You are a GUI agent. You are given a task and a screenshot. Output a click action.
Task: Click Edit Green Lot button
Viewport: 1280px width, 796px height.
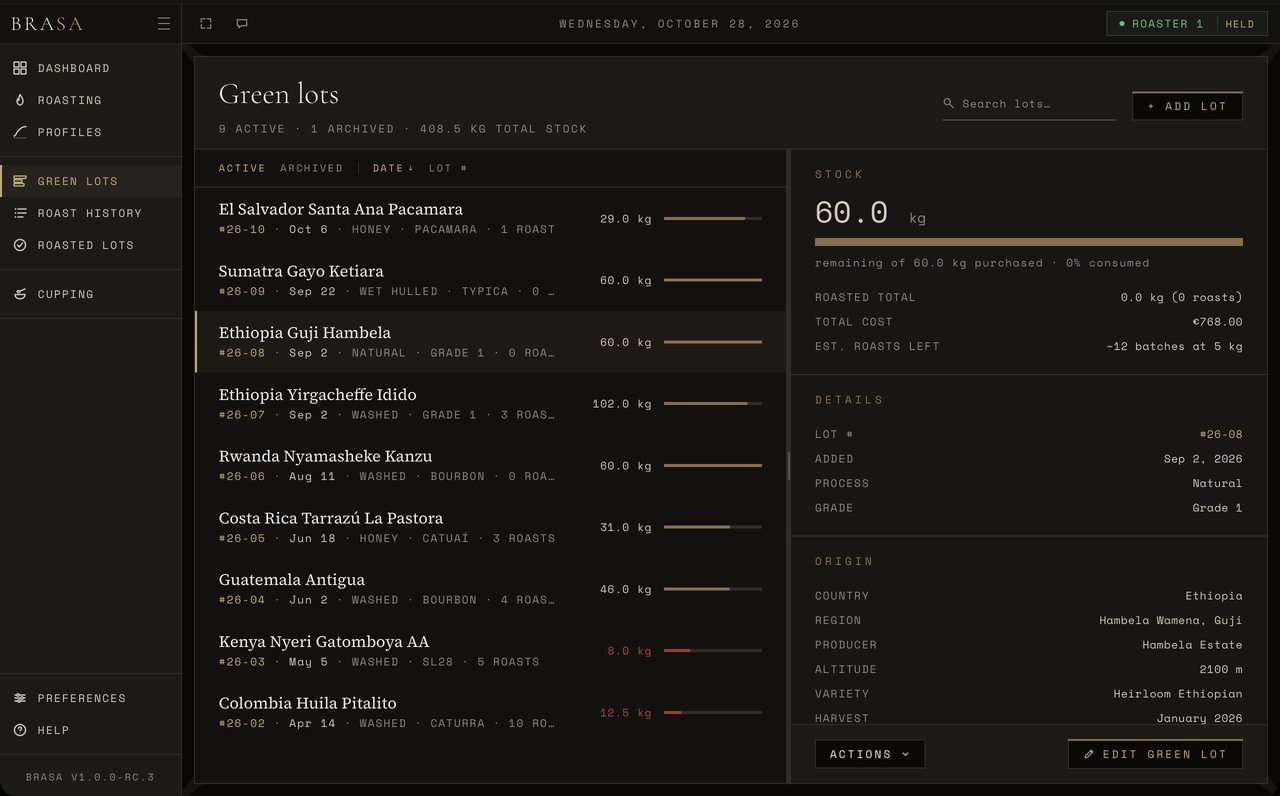1155,754
